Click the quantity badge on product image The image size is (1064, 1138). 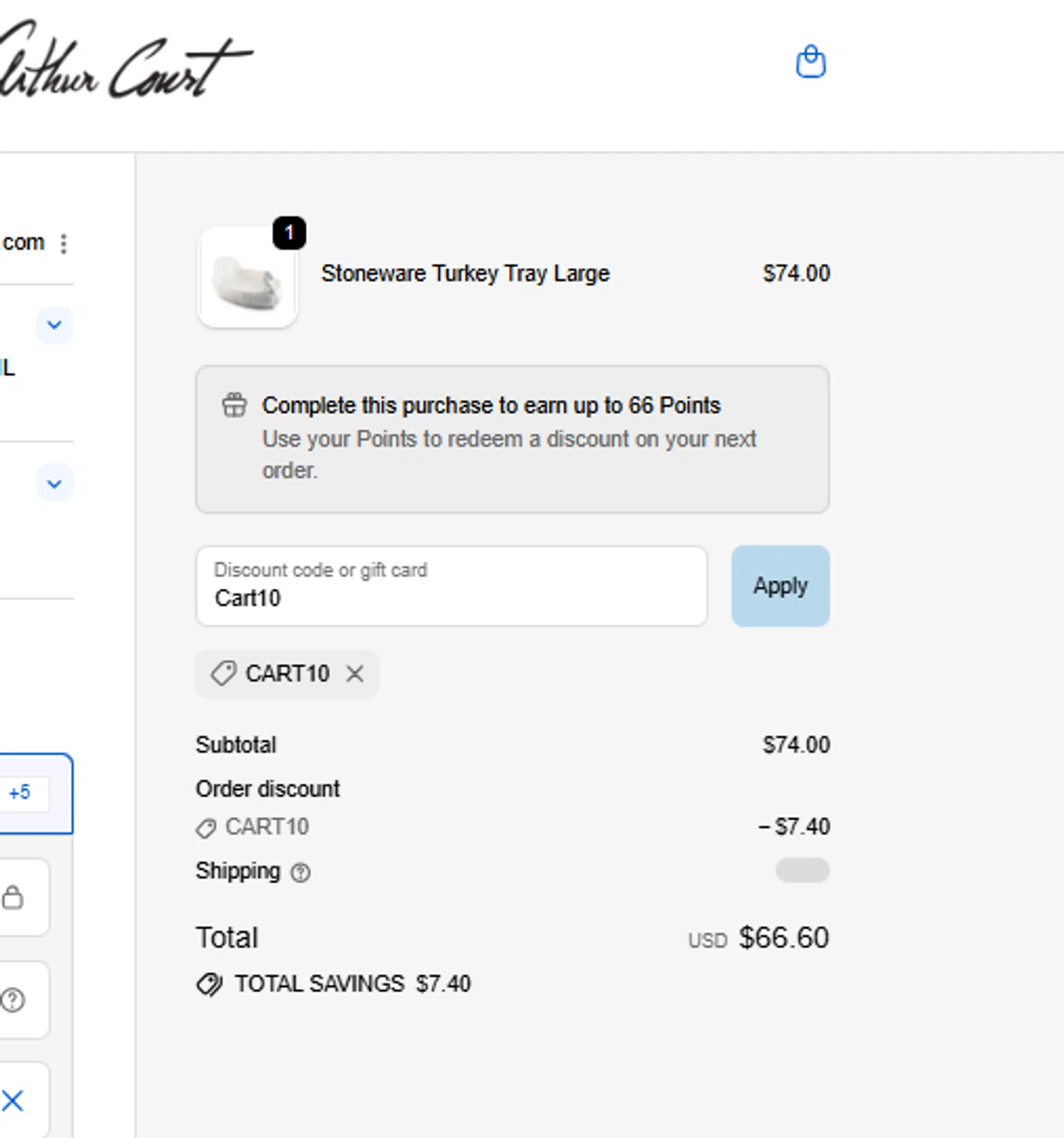[289, 233]
